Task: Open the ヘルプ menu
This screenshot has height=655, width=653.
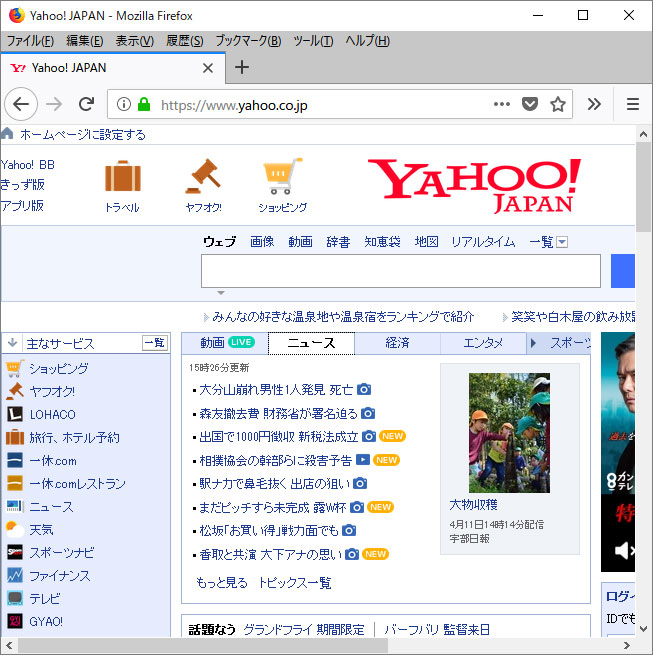Action: pyautogui.click(x=368, y=41)
